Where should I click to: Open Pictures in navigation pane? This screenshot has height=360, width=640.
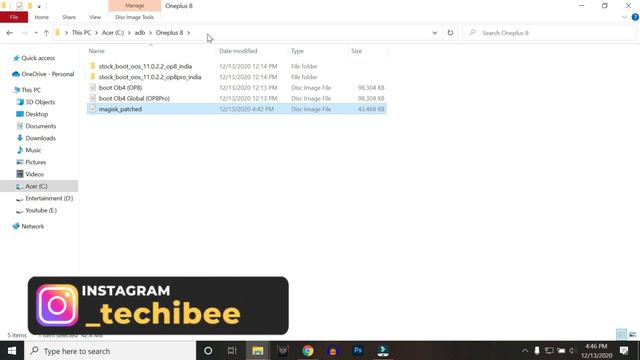pyautogui.click(x=36, y=162)
